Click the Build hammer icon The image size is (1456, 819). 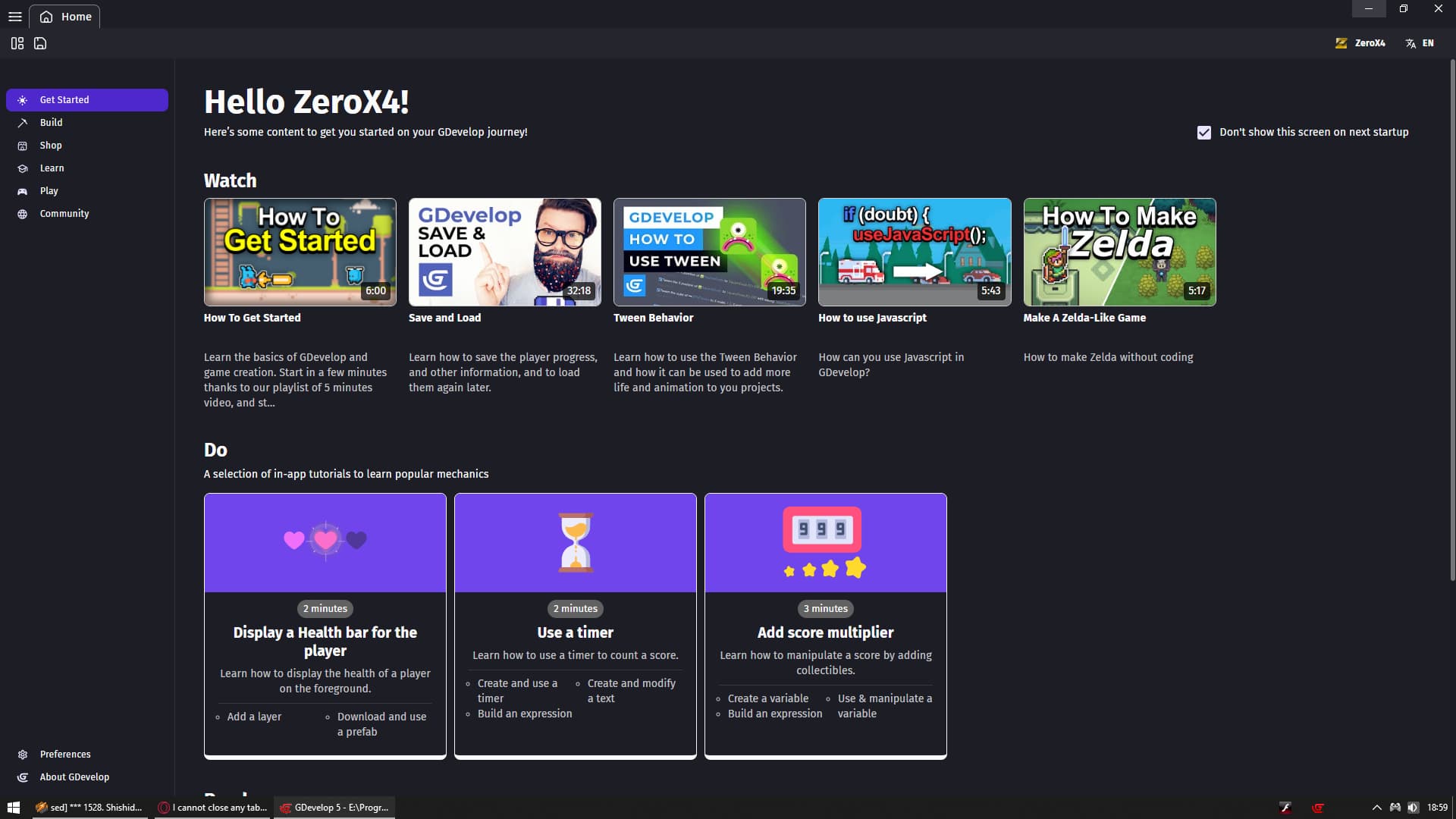[x=23, y=123]
